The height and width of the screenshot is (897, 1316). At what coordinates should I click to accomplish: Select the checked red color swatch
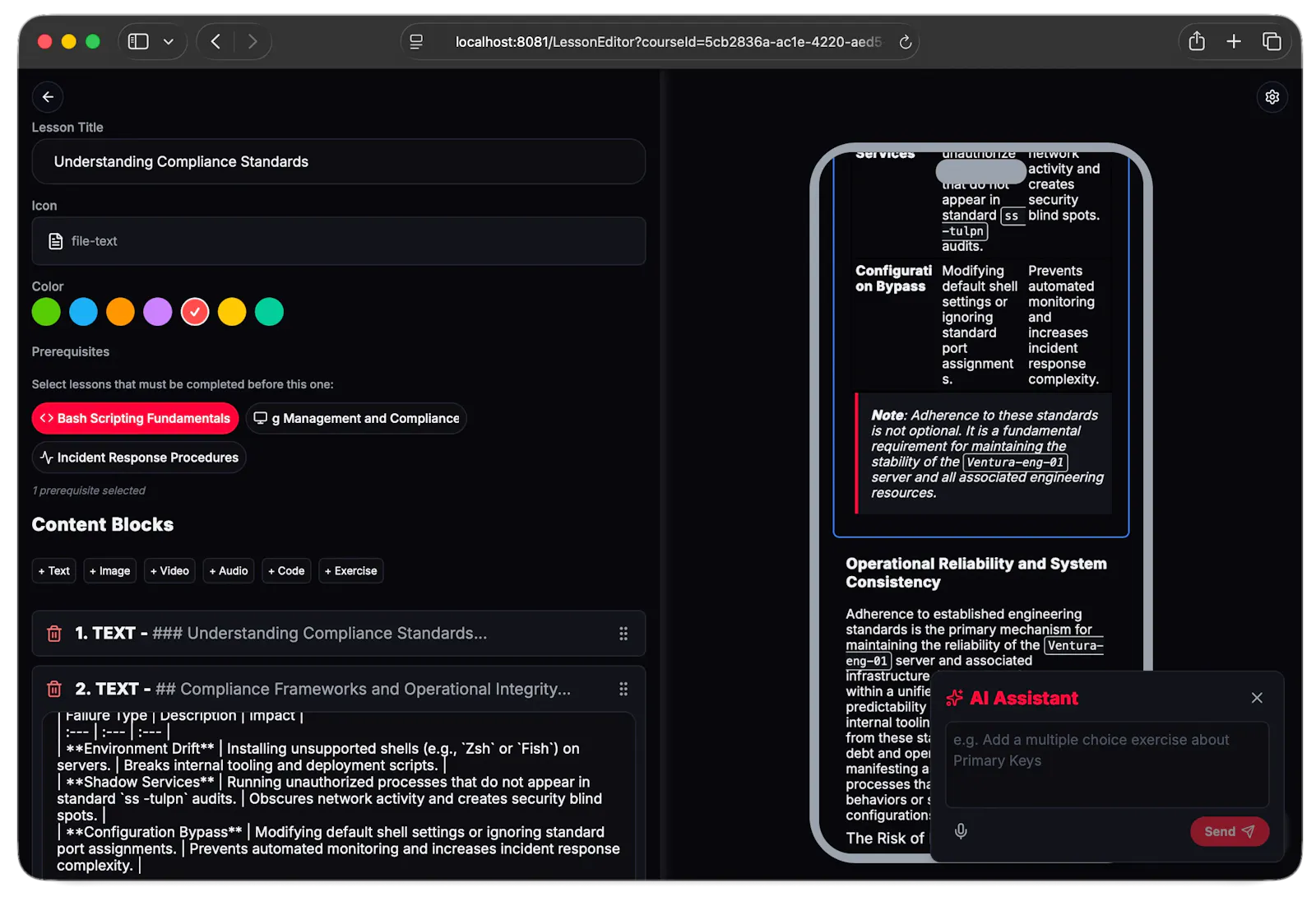coord(195,312)
